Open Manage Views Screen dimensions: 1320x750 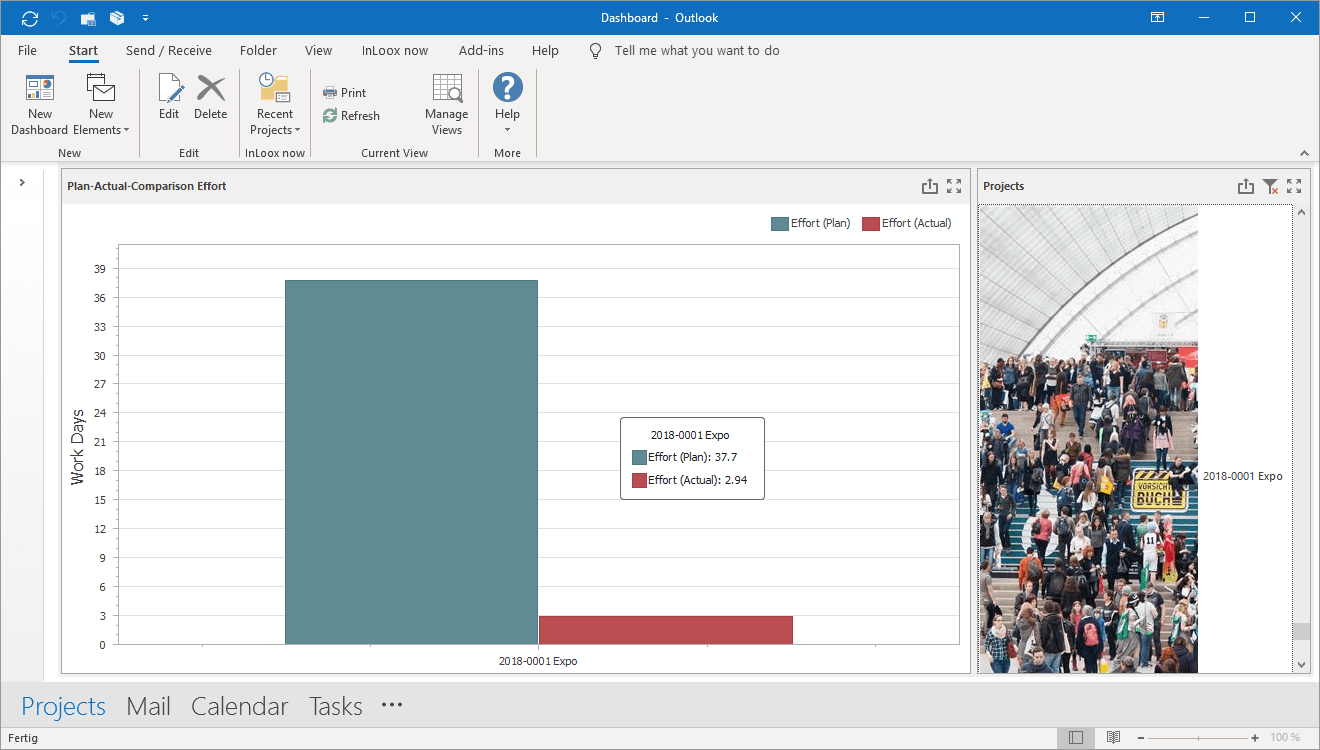coord(446,104)
